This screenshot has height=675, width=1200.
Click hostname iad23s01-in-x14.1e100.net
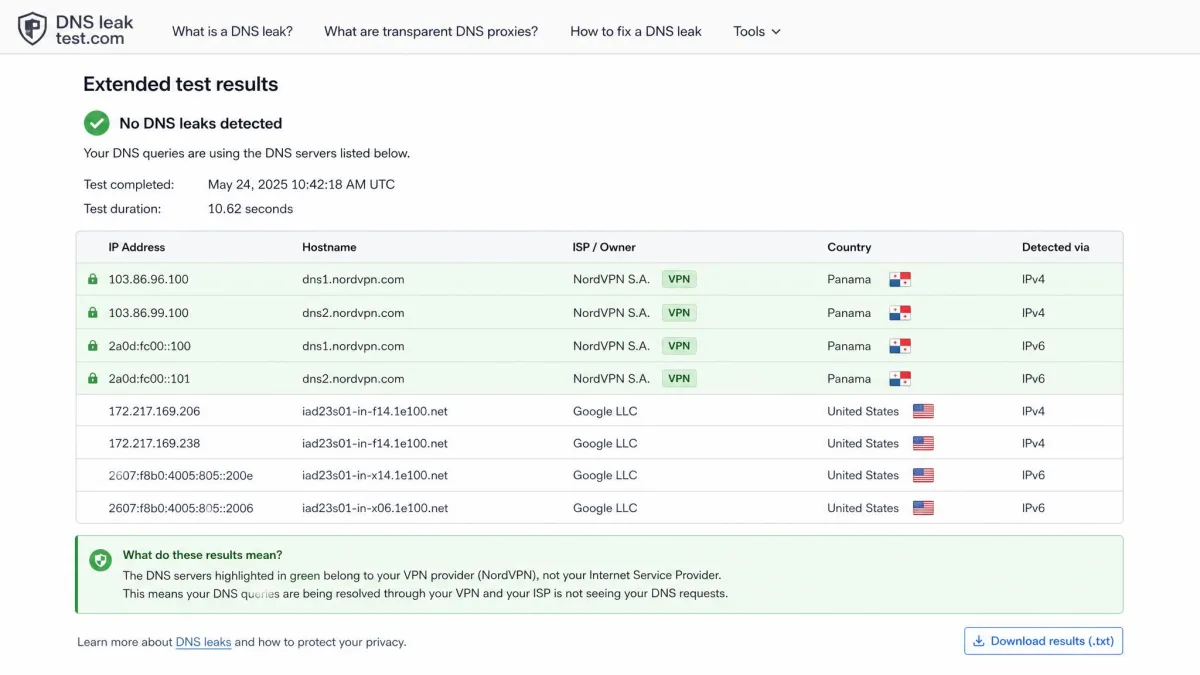tap(375, 475)
